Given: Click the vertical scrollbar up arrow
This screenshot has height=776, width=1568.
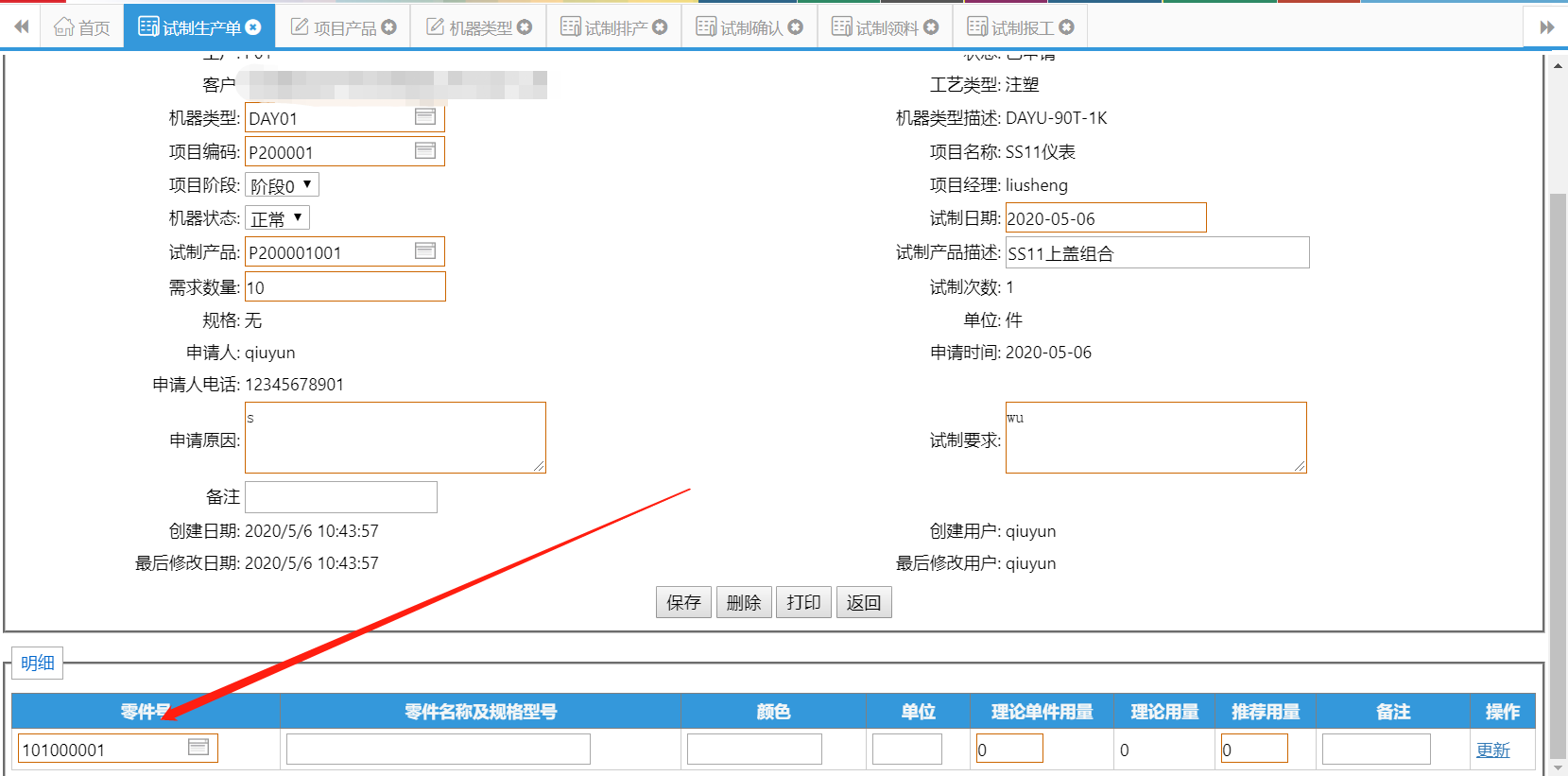Looking at the screenshot, I should tap(1558, 65).
